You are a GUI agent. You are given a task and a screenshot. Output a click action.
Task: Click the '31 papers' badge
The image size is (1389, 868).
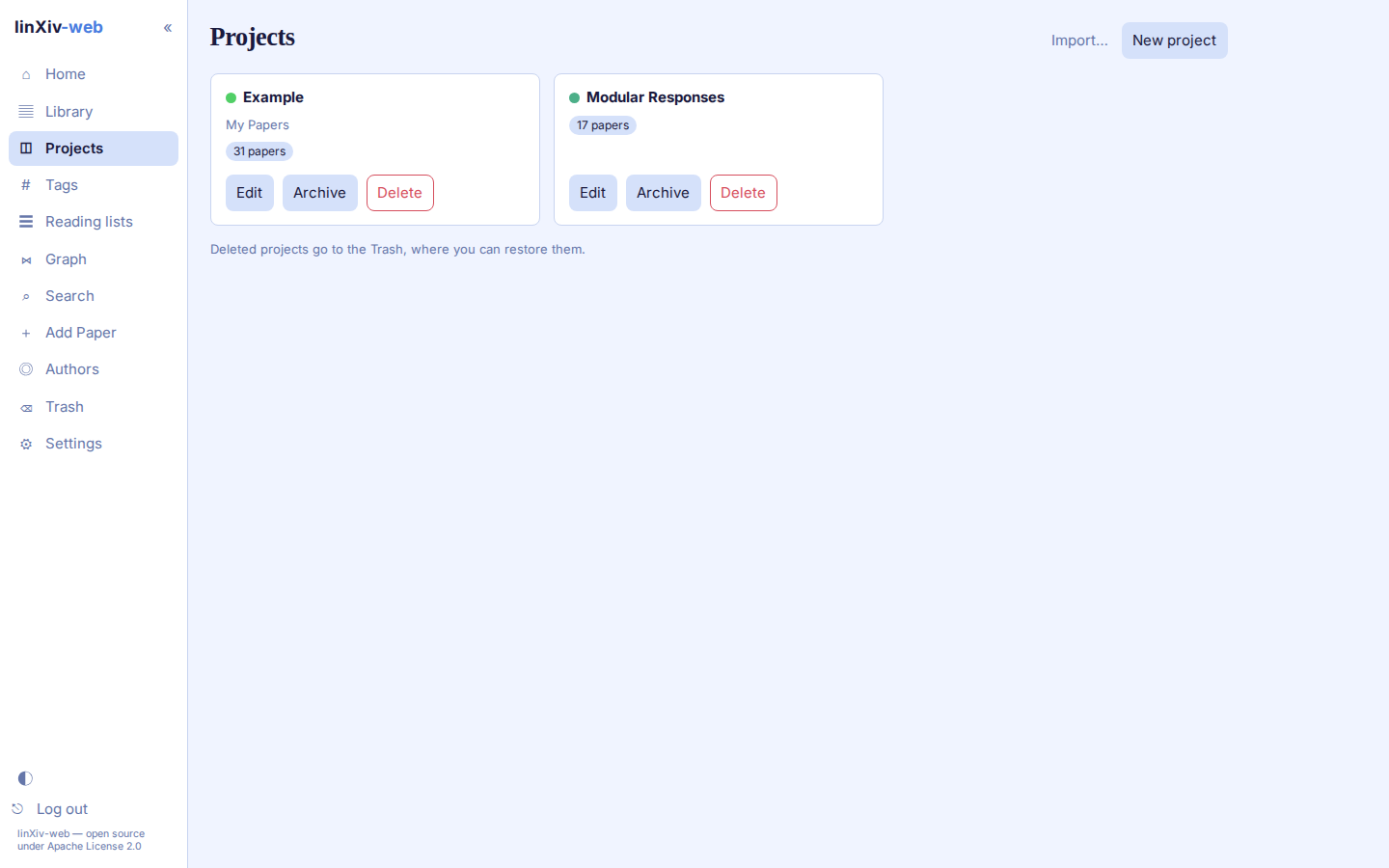[259, 151]
